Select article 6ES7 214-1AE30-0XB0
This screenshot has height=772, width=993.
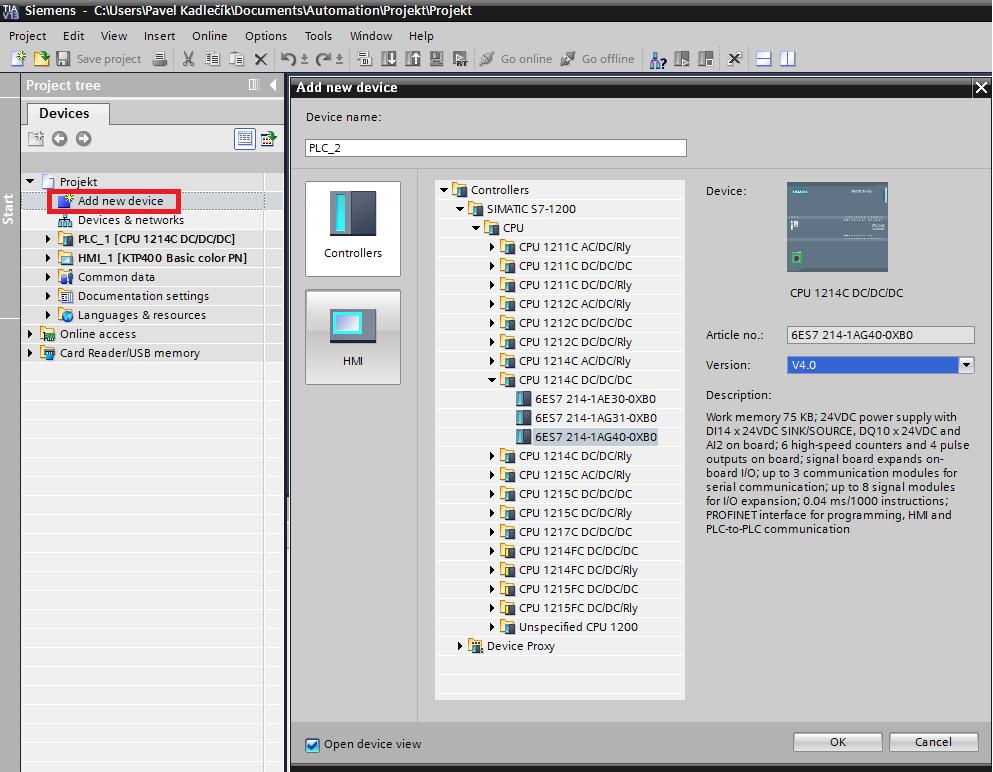pos(595,399)
